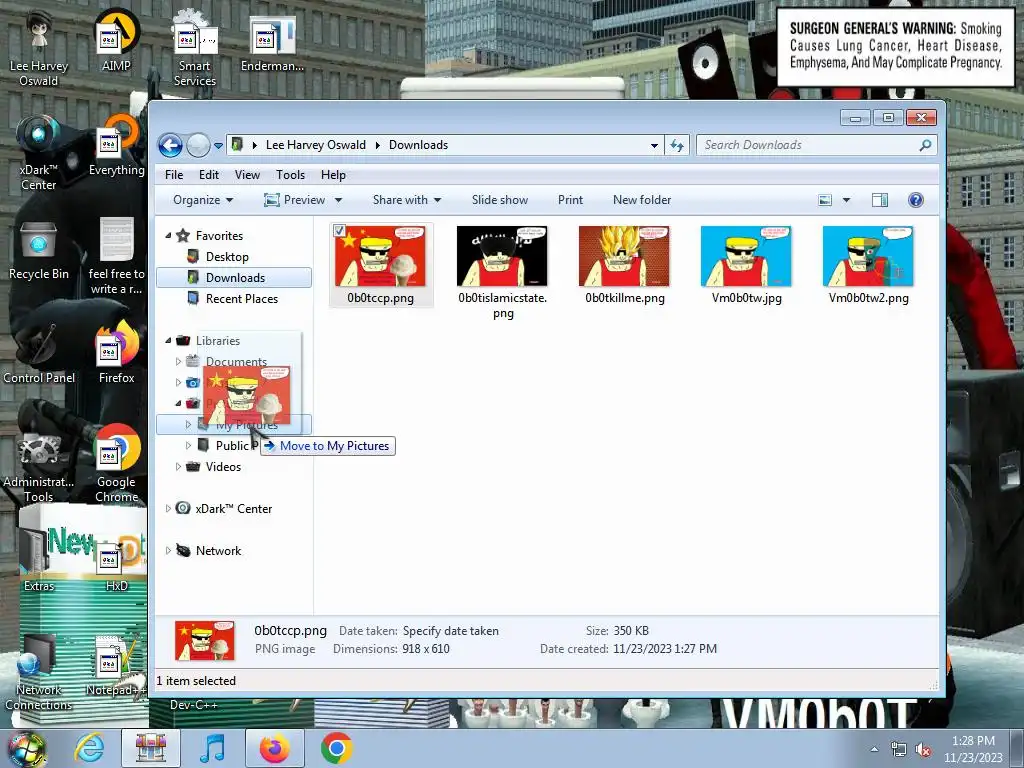The image size is (1024, 768).
Task: Open the music player taskbar icon
Action: [212, 748]
